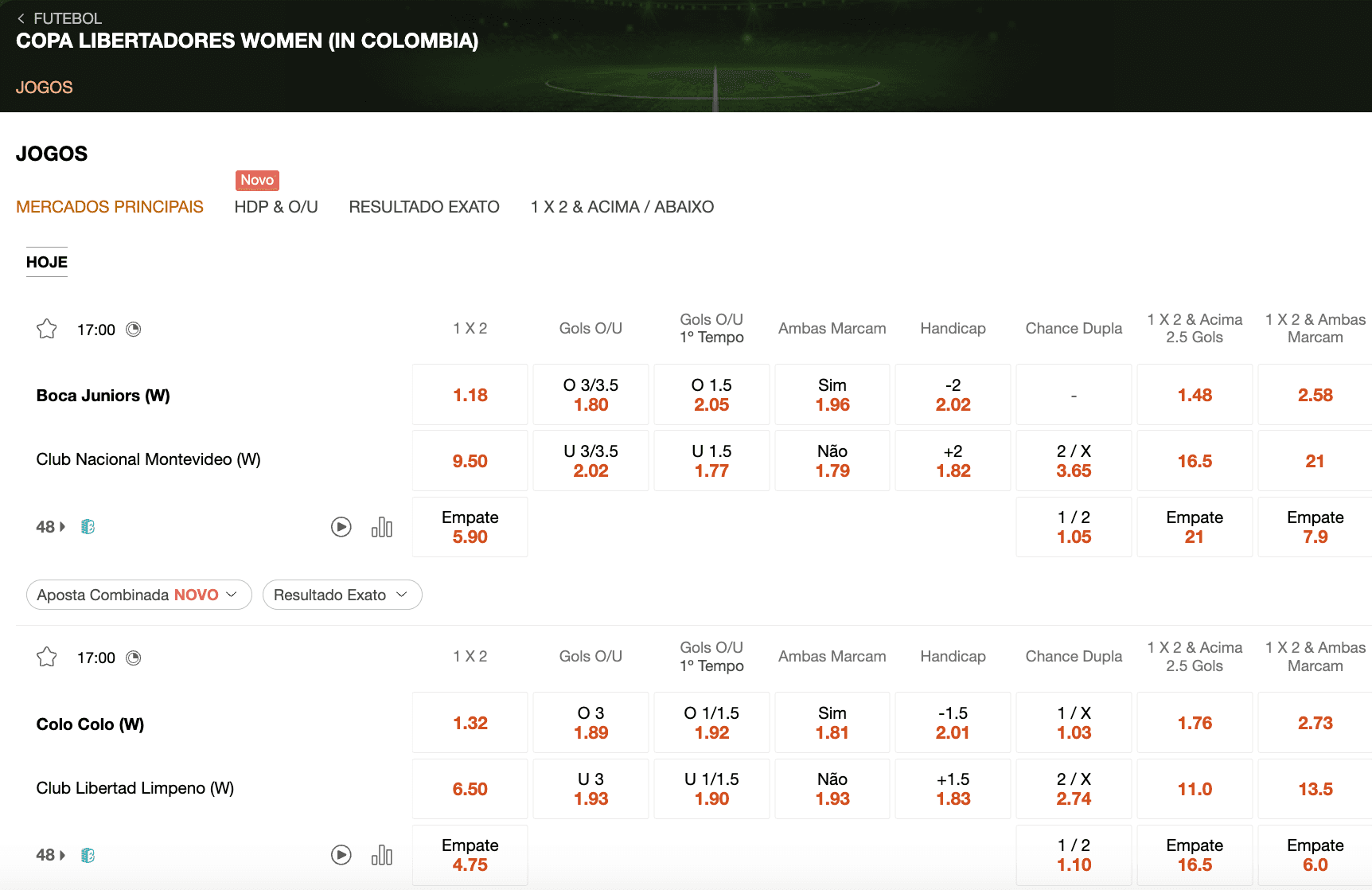Image resolution: width=1372 pixels, height=890 pixels.
Task: Pick double chance 2 / X at 3.65
Action: [1074, 461]
